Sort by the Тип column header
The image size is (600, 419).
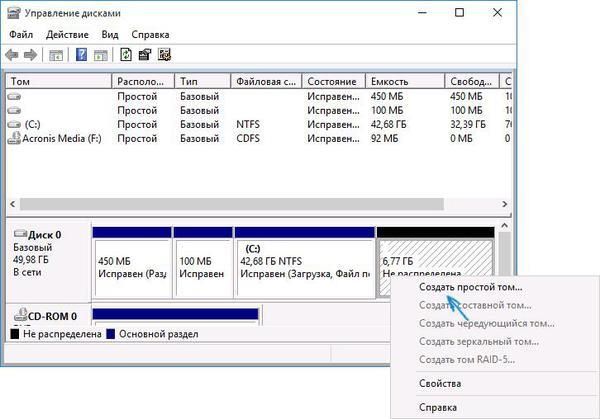[203, 82]
